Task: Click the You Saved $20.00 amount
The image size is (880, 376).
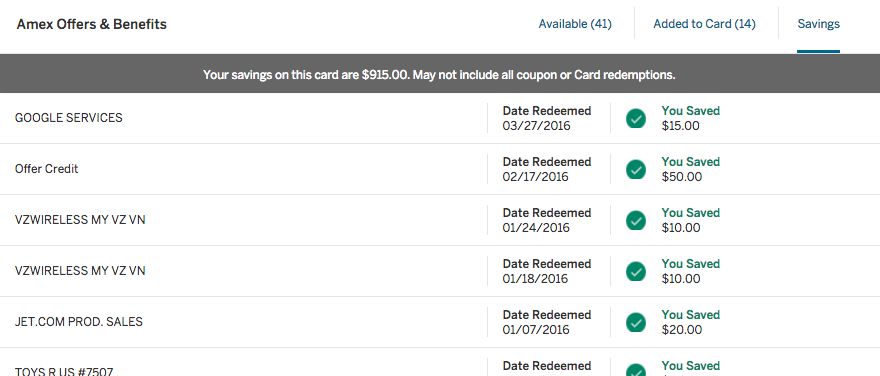Action: click(x=690, y=323)
